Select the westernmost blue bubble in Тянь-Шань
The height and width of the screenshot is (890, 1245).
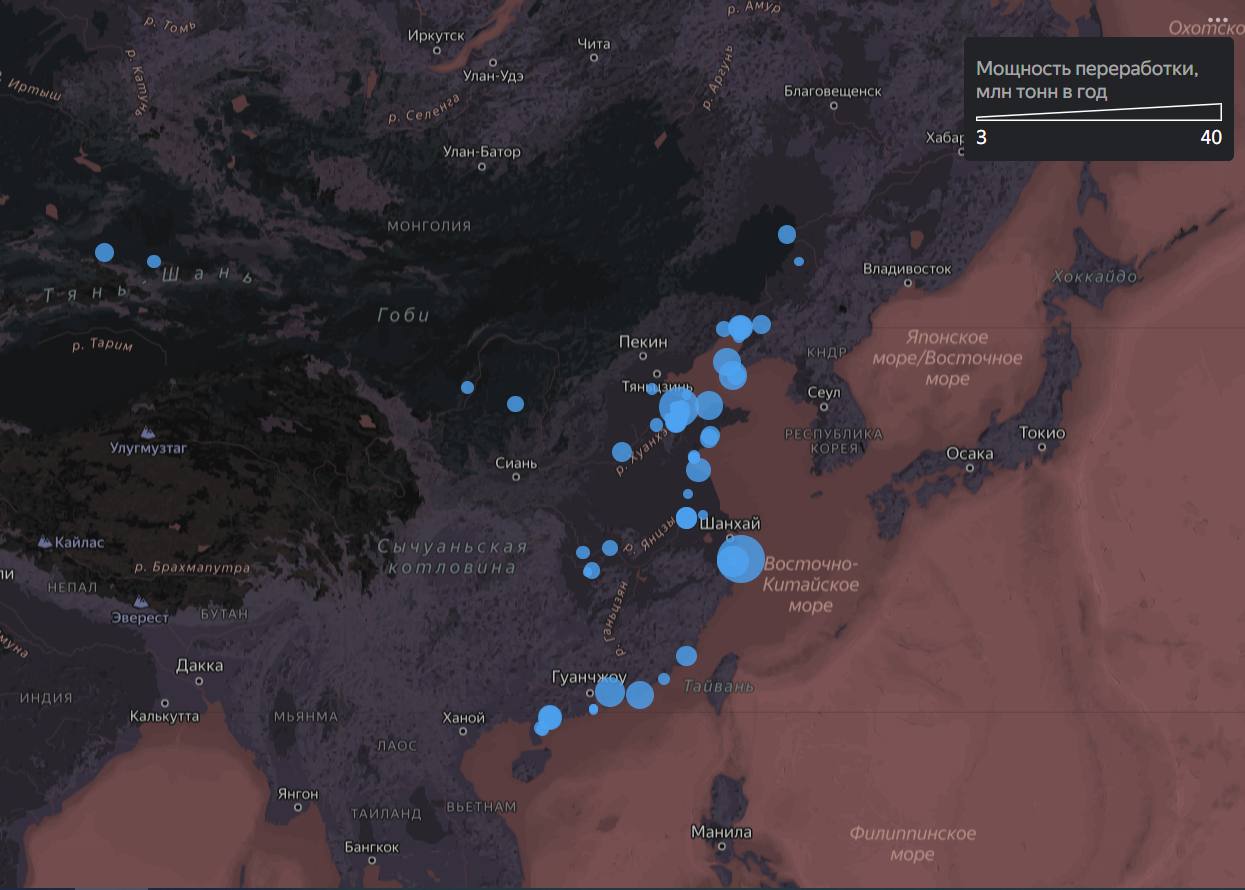coord(104,252)
